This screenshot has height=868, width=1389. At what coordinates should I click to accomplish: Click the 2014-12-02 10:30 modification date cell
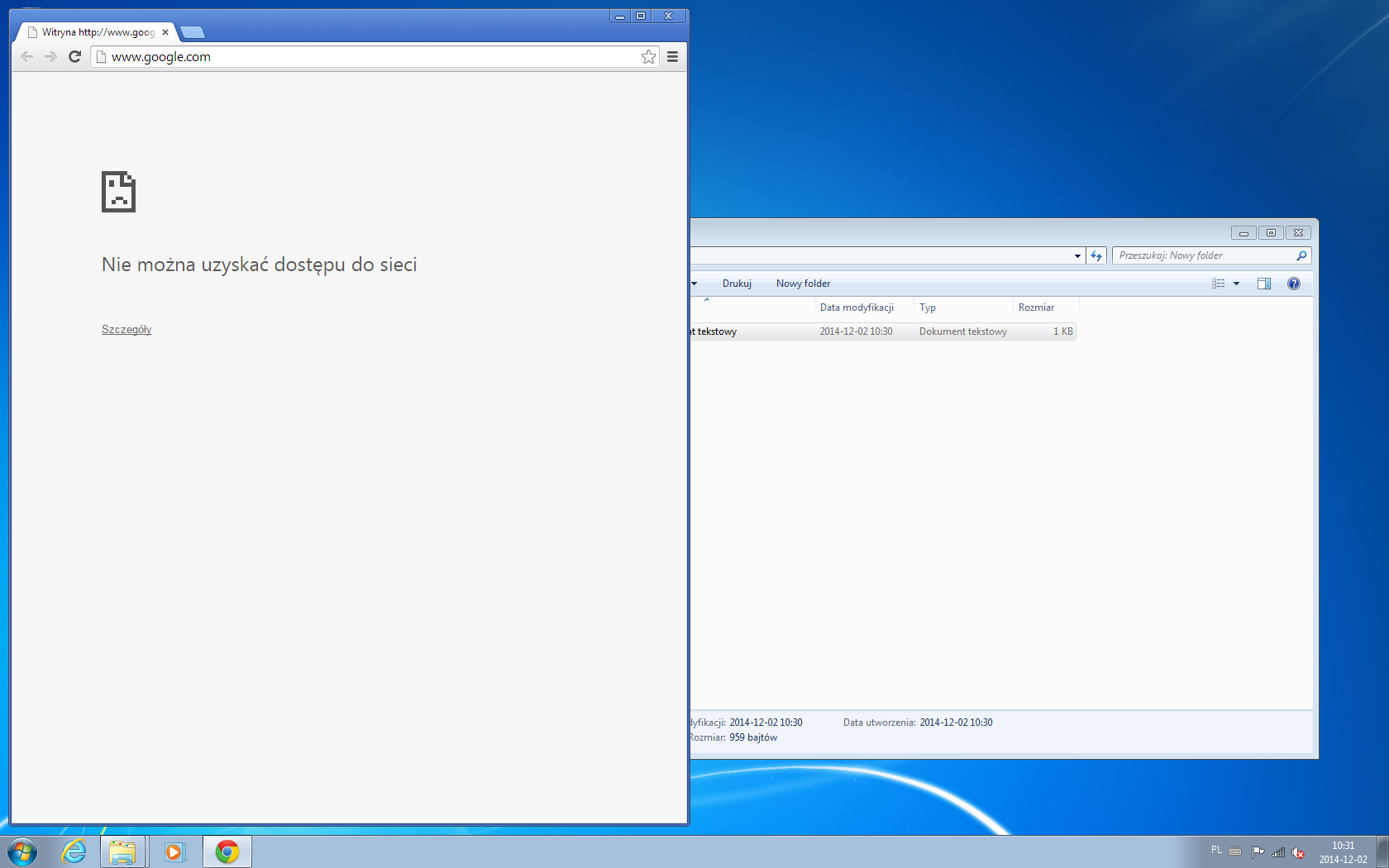pyautogui.click(x=856, y=331)
